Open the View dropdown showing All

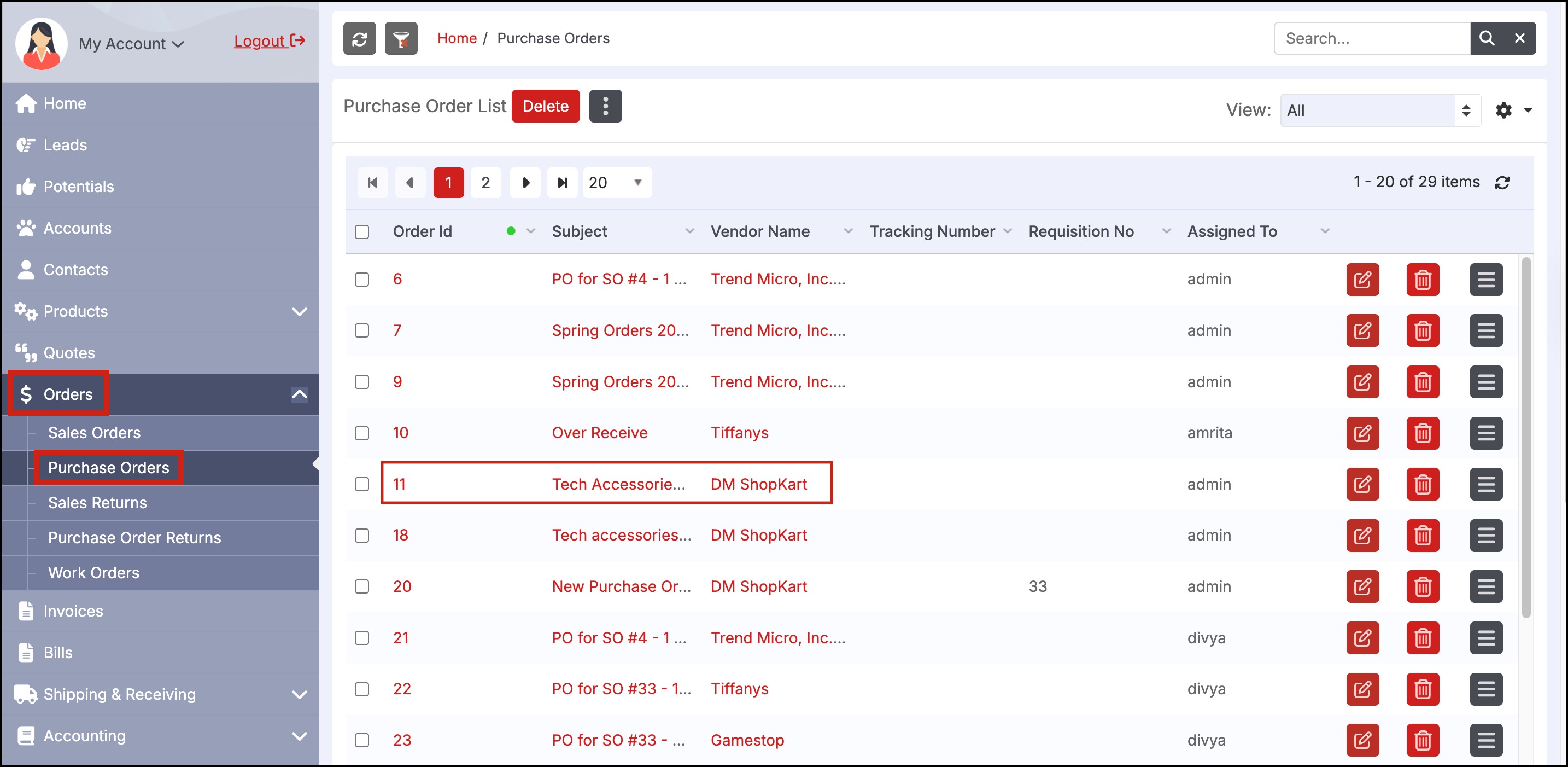coord(1379,111)
